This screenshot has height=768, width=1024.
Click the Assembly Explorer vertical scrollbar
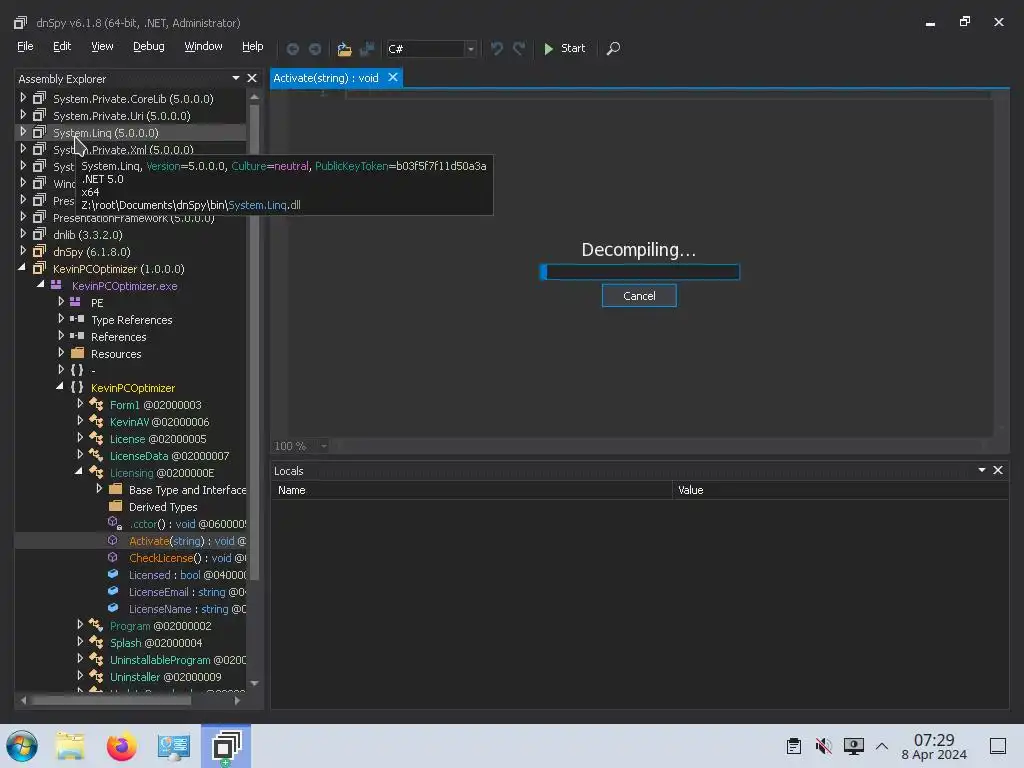tap(255, 343)
